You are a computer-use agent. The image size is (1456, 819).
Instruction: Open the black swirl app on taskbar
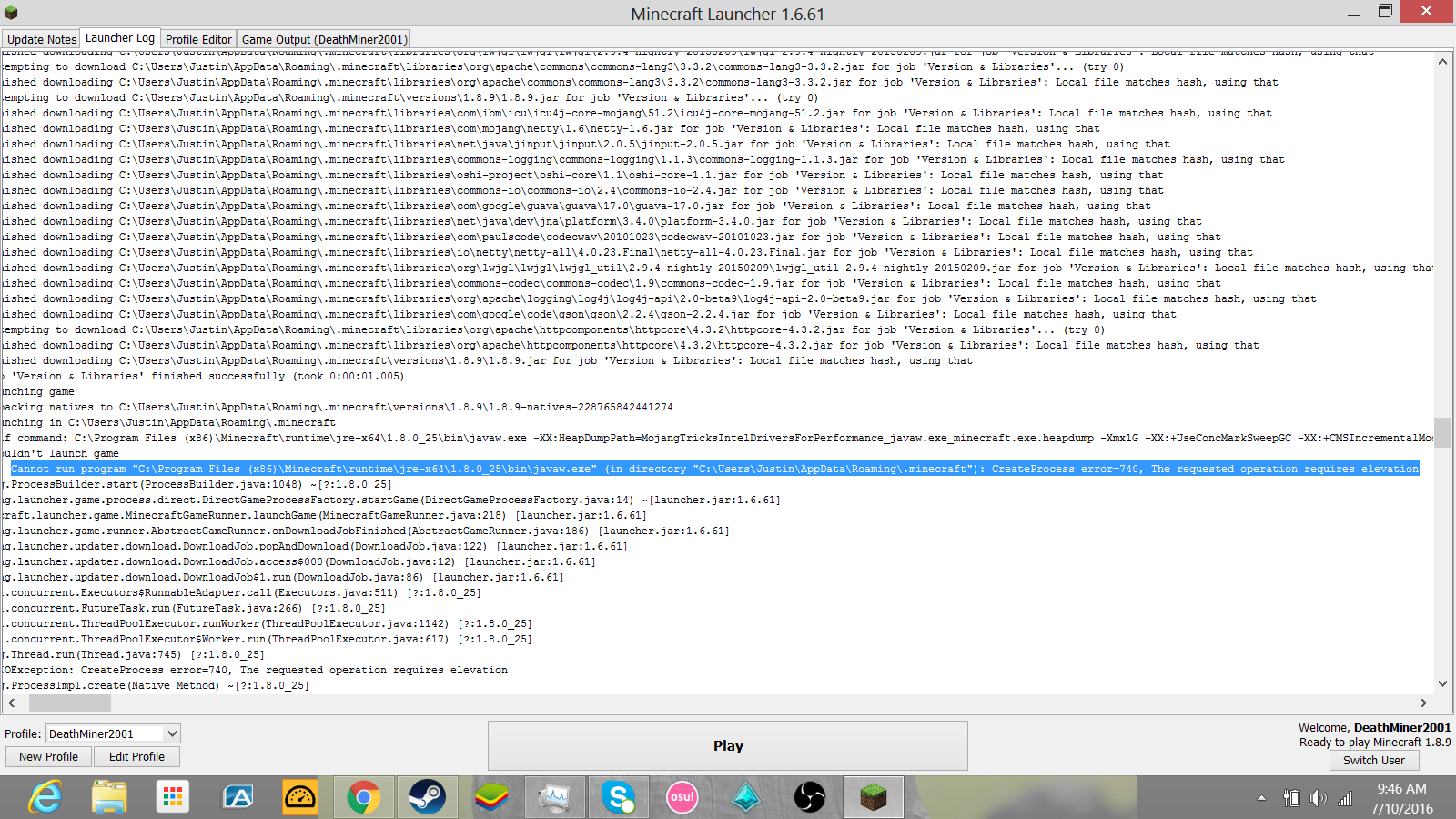[809, 797]
